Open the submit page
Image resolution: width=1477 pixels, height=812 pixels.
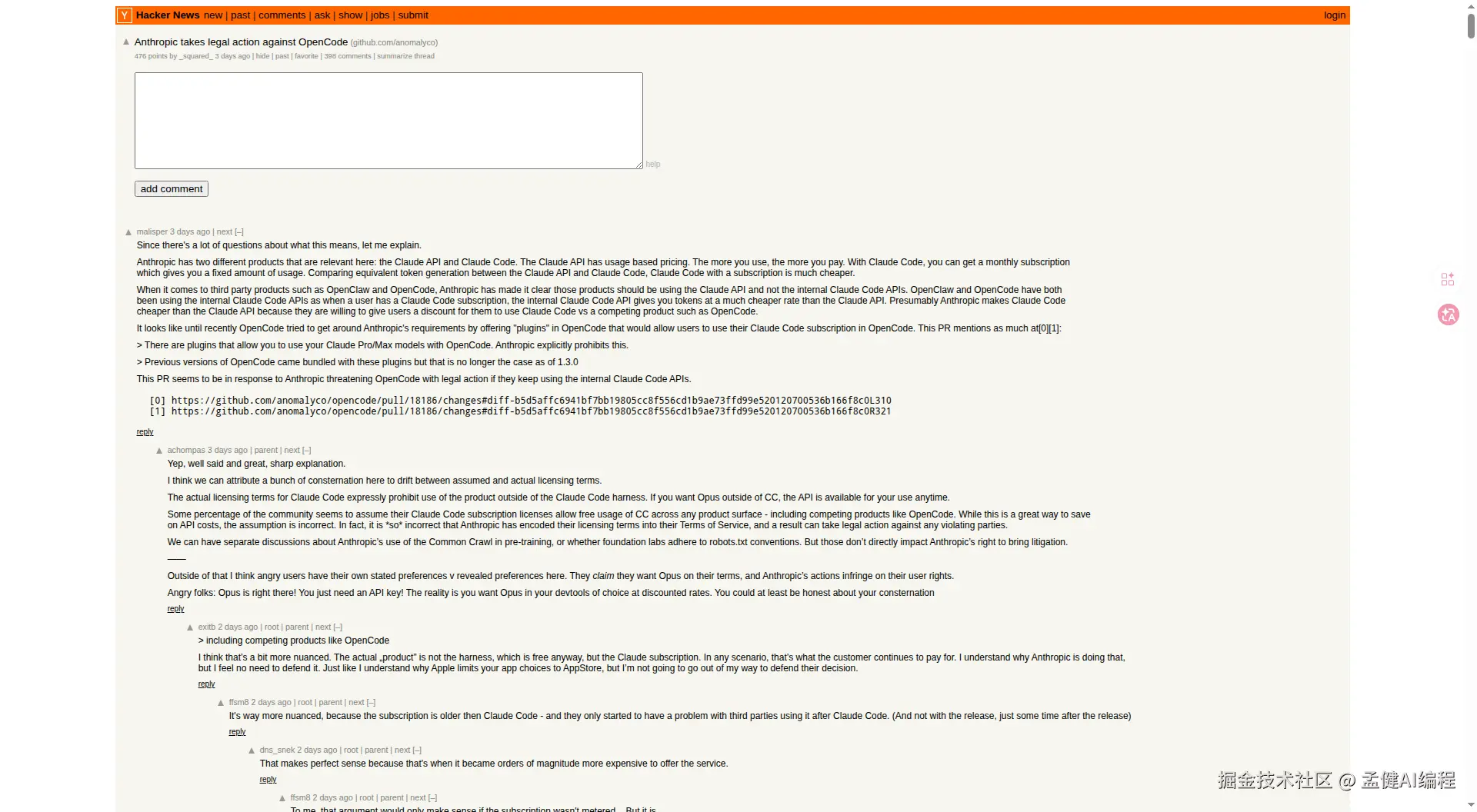pos(413,15)
